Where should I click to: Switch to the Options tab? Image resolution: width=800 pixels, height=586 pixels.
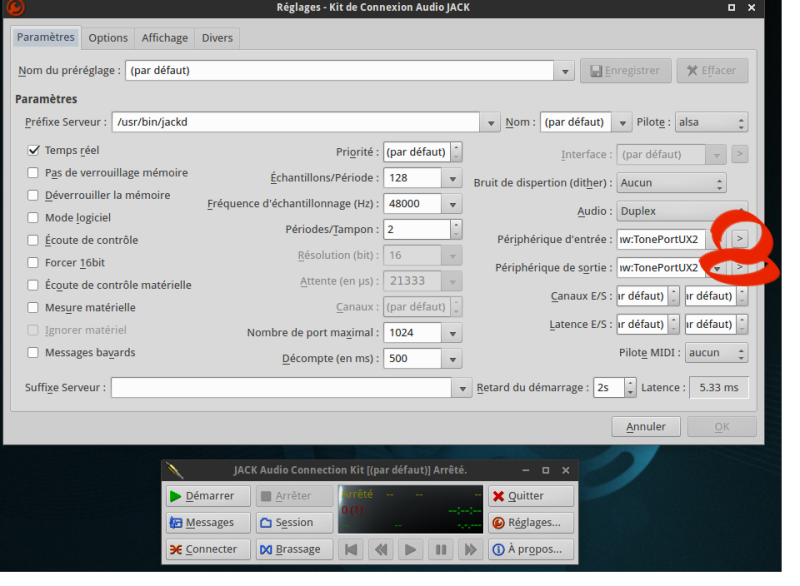108,38
